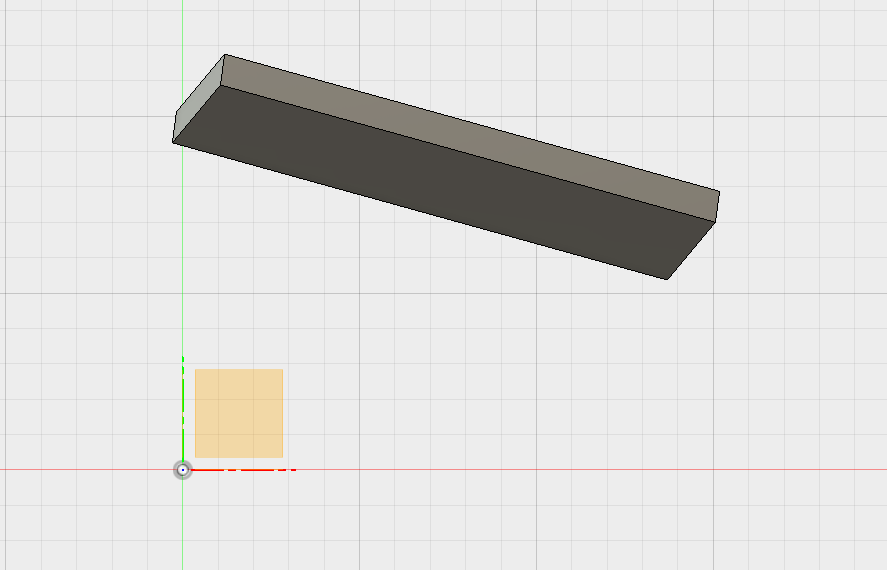Select the small light gray end face
The width and height of the screenshot is (887, 570).
(x=197, y=99)
